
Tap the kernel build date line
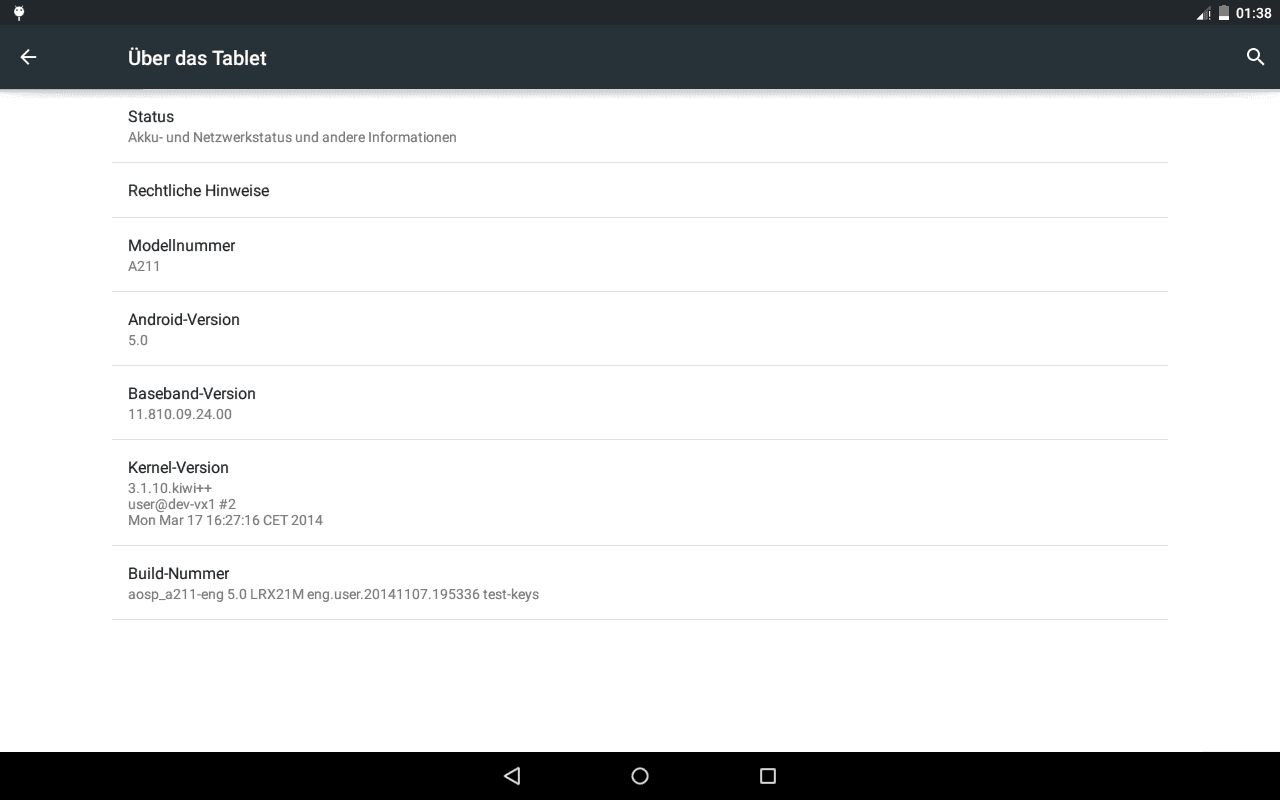[x=225, y=520]
